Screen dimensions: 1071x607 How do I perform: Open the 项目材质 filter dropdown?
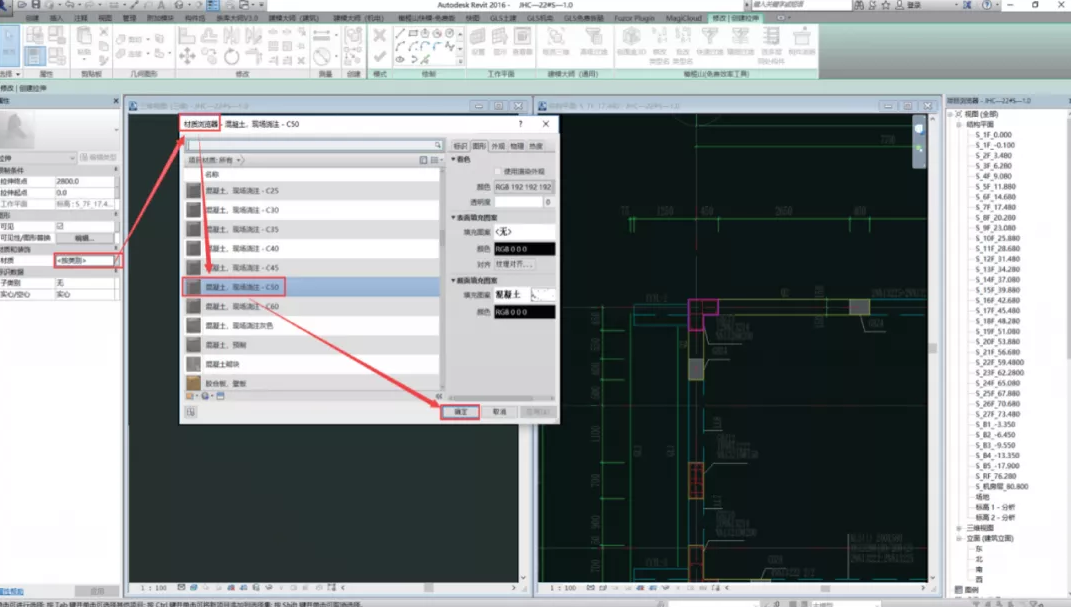[240, 160]
